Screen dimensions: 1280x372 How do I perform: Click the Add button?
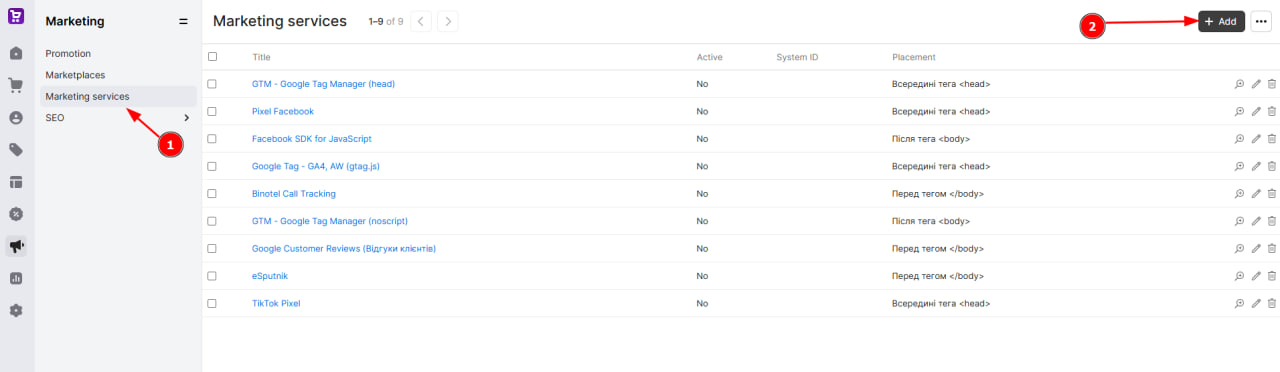coord(1221,21)
